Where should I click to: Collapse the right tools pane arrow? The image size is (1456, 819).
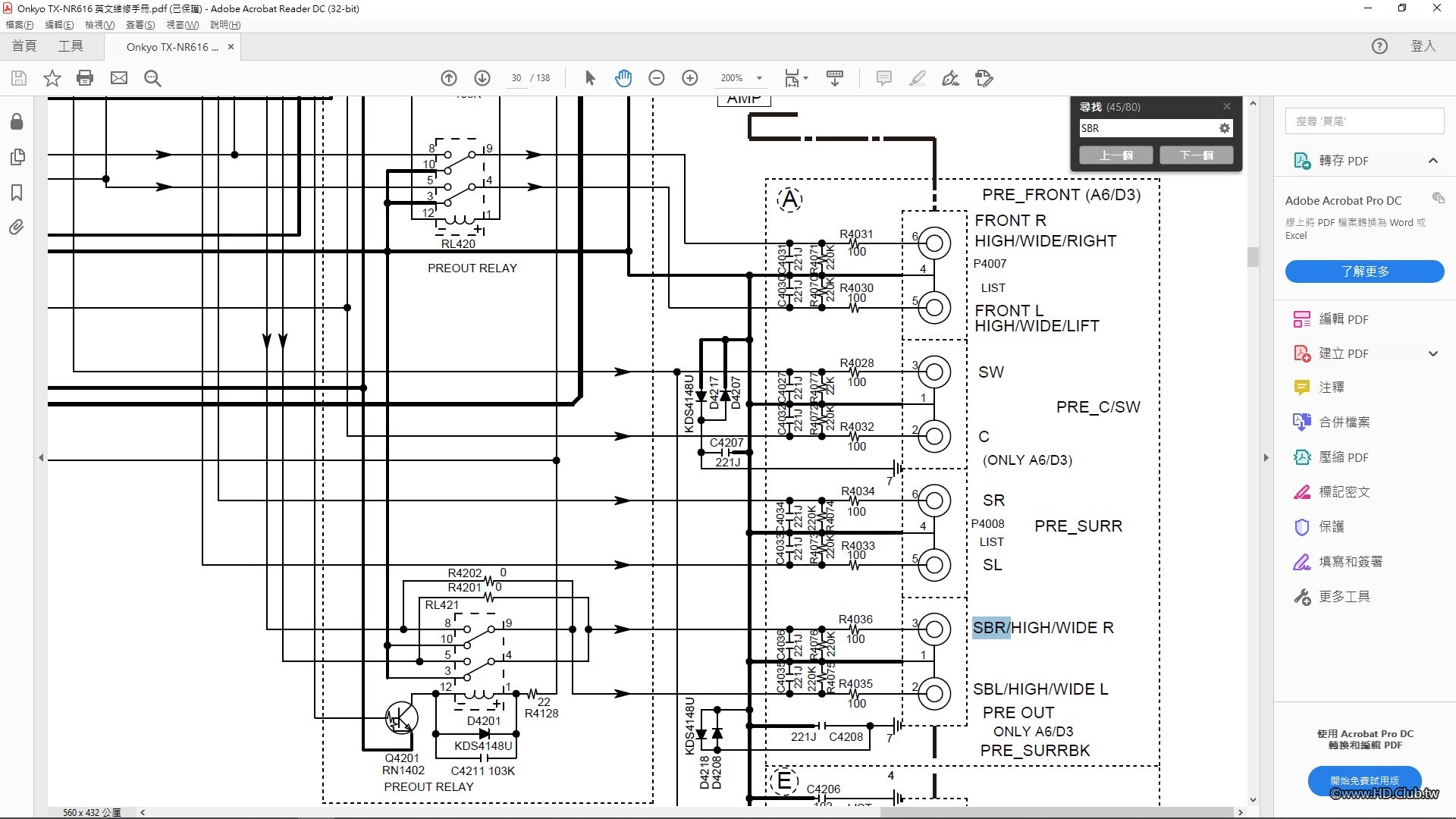(1266, 458)
